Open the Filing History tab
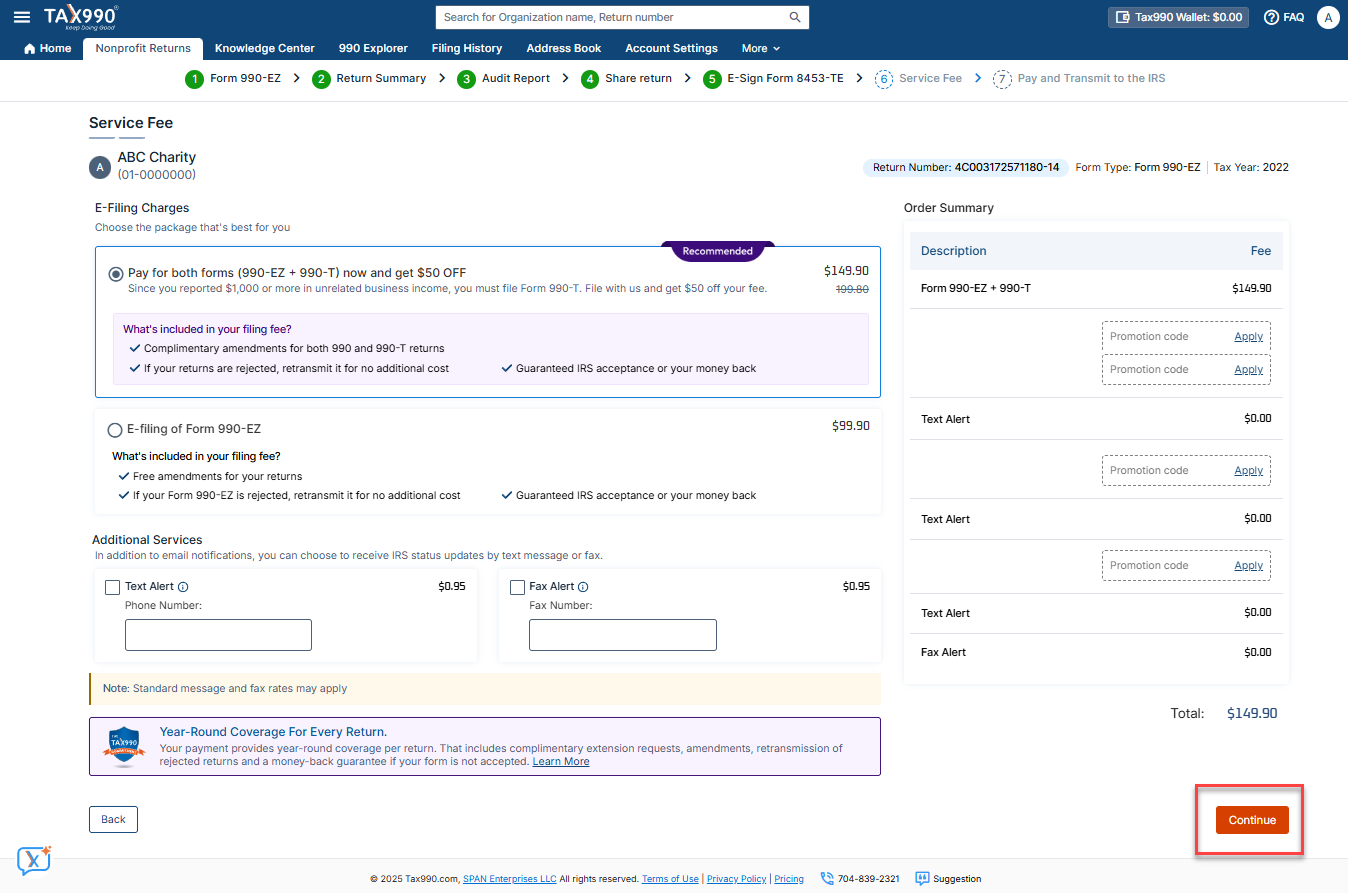The image size is (1348, 893). (x=467, y=48)
